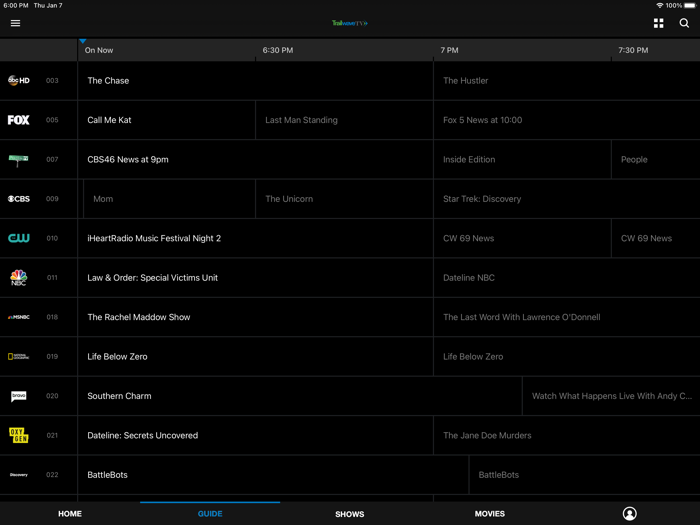
Task: Open Inside Edition listing
Action: (x=522, y=159)
